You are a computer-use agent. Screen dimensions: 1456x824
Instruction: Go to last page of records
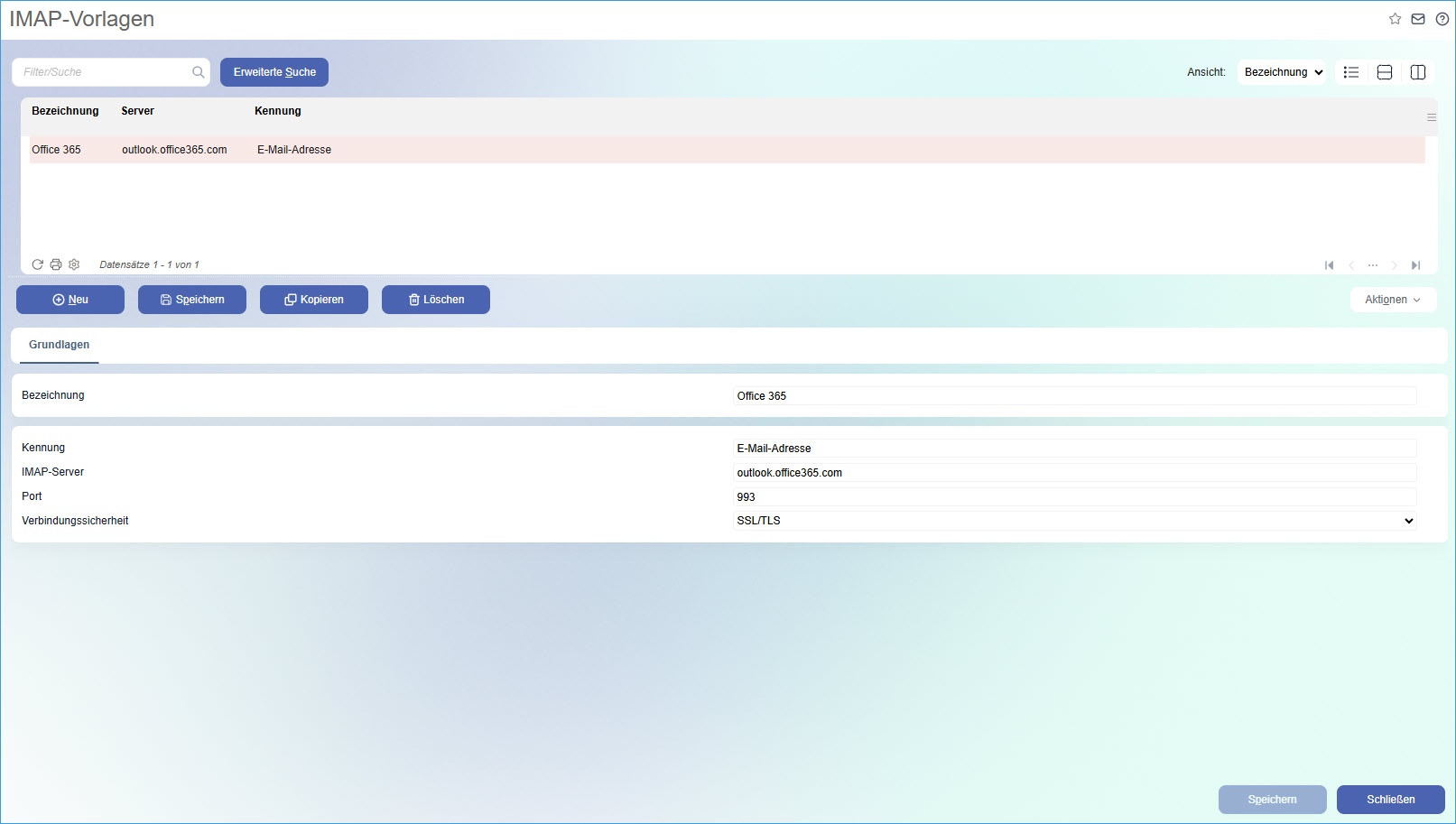[x=1416, y=265]
